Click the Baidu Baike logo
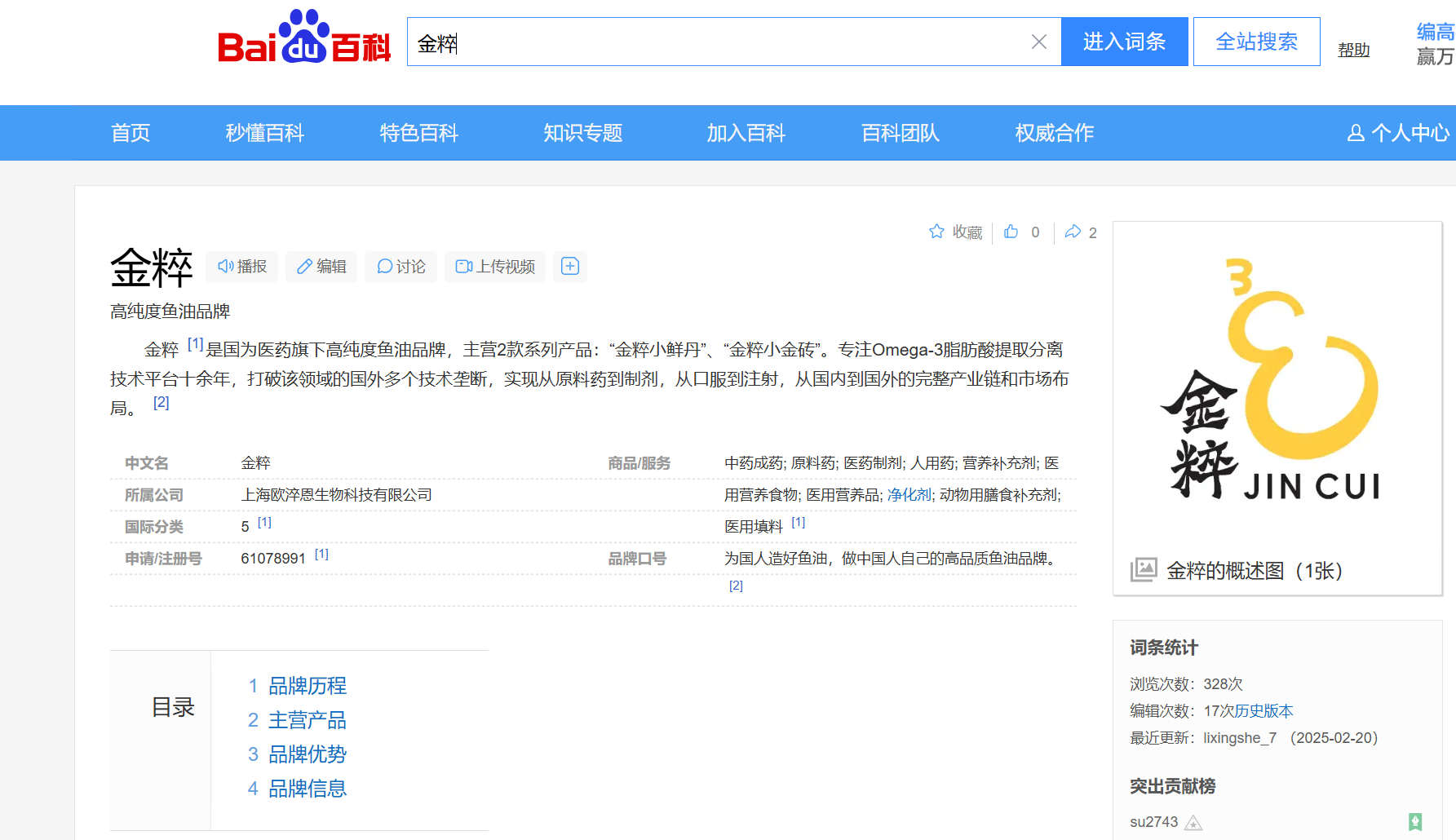 304,38
